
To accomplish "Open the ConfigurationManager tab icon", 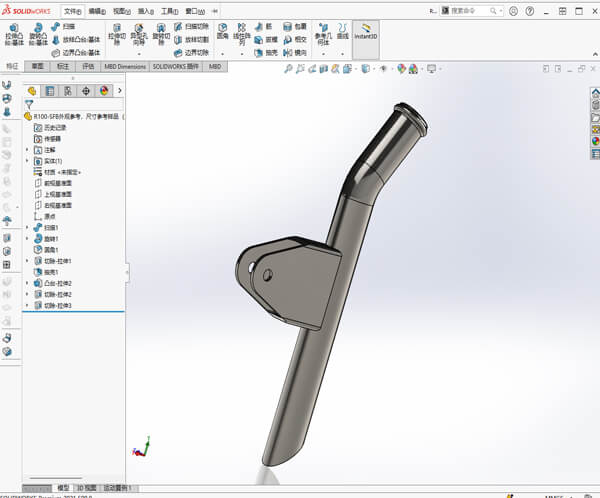I will coord(68,91).
